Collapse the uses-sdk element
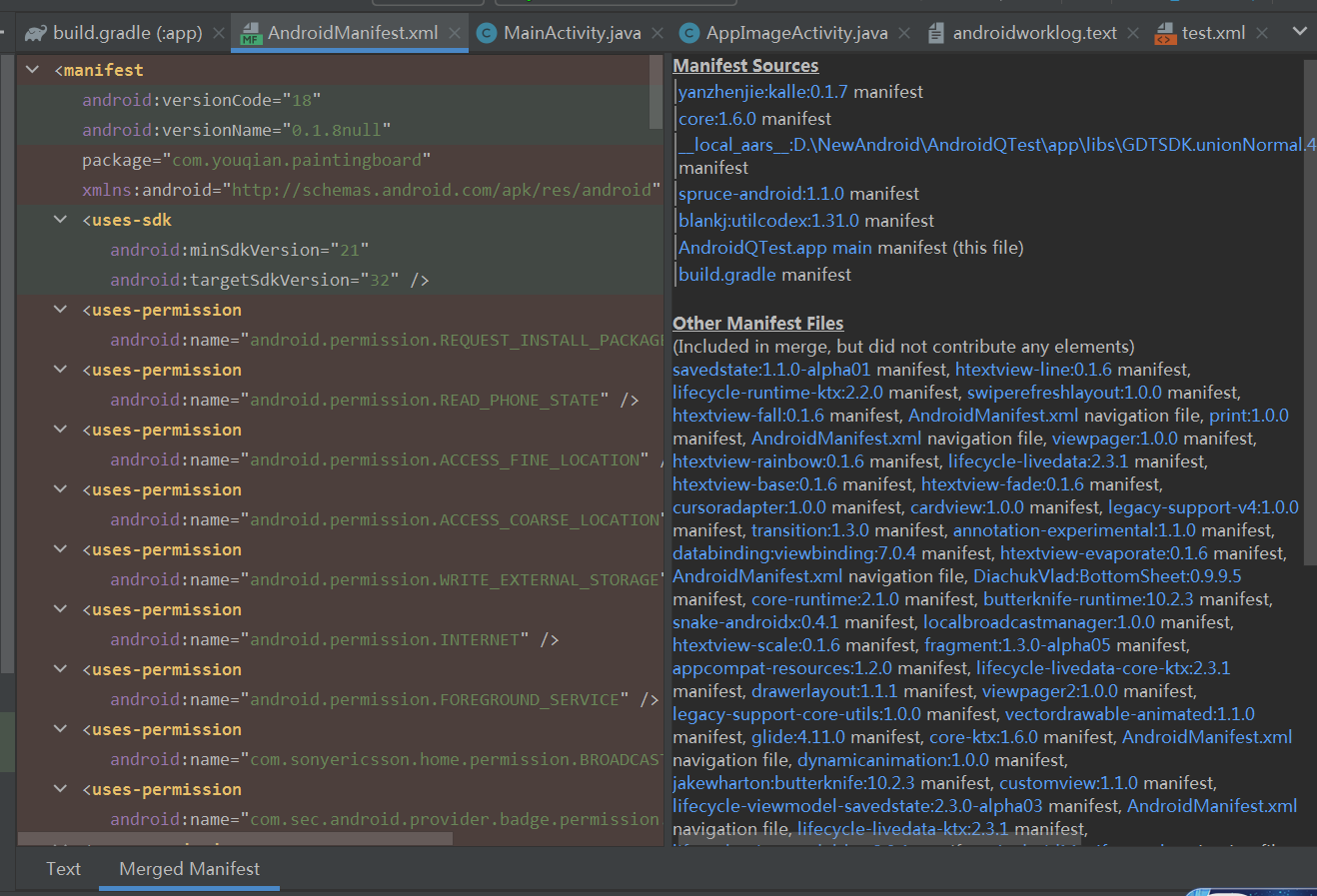The height and width of the screenshot is (896, 1317). [60, 220]
